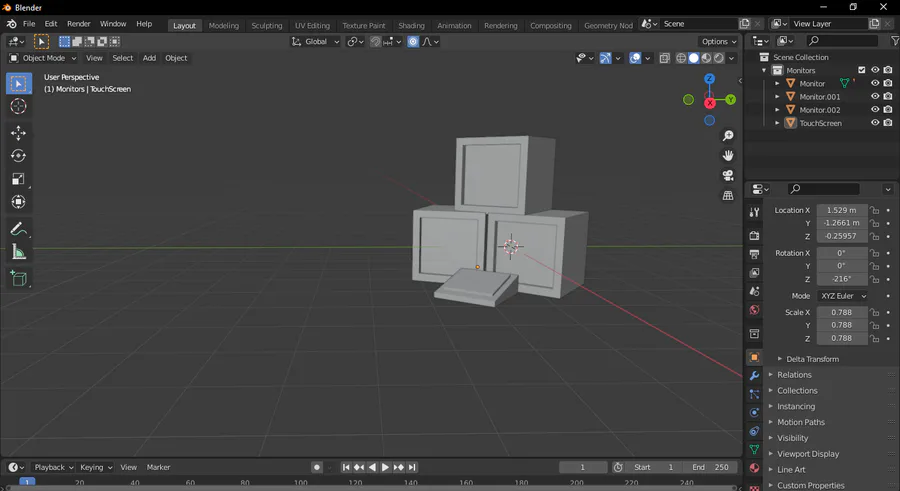Toggle Monitors collection exclude checkbox
This screenshot has width=900, height=491.
pos(862,70)
